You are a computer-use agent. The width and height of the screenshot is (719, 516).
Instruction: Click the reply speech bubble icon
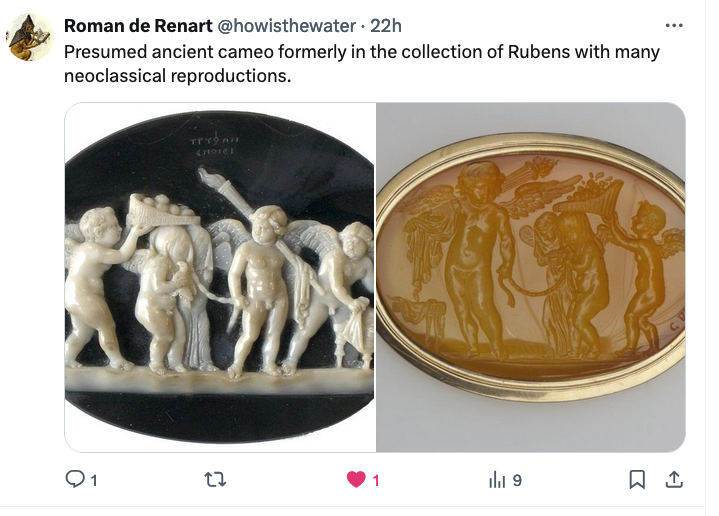[x=75, y=479]
